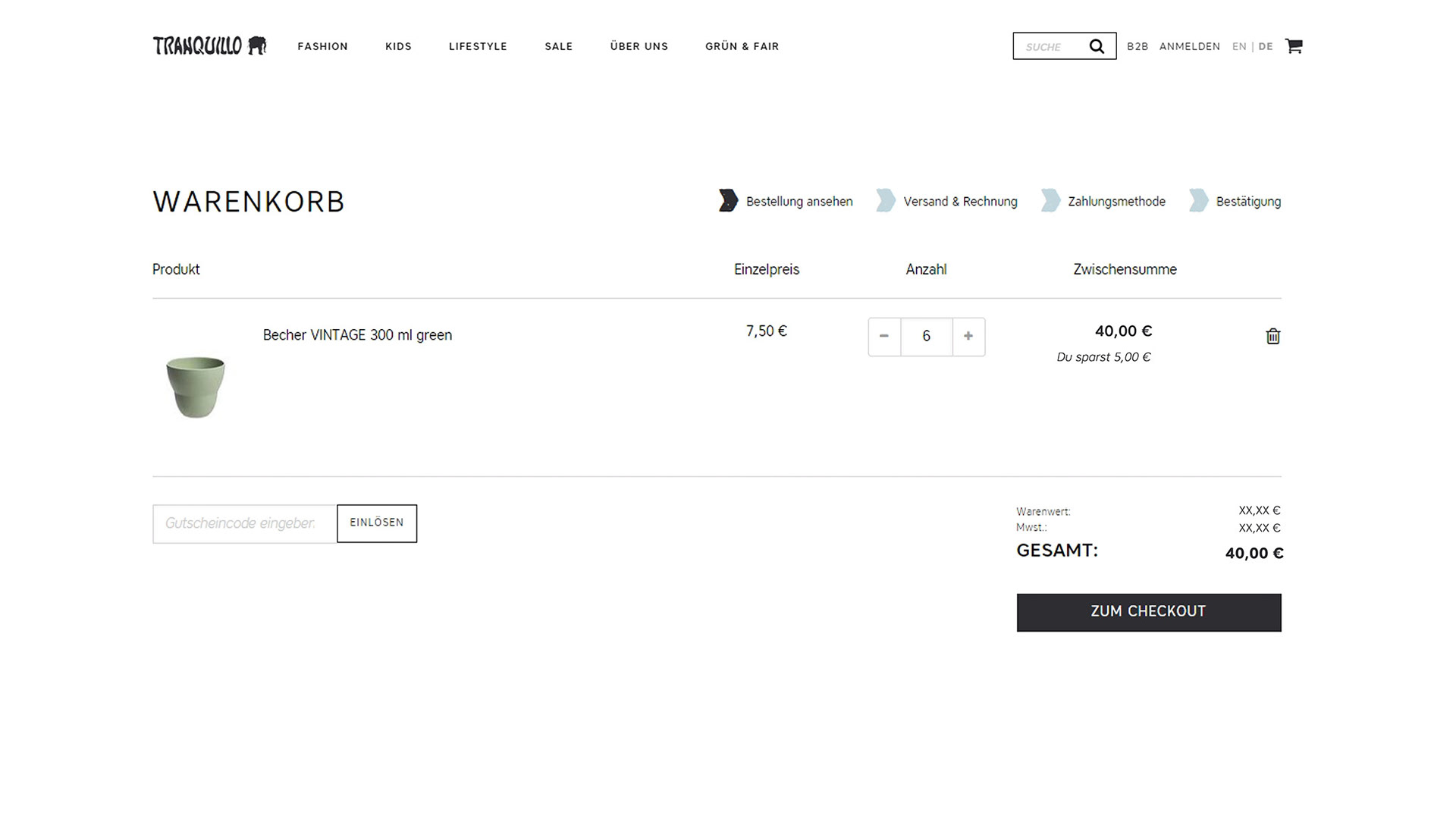The height and width of the screenshot is (819, 1456).
Task: Click the Einlösen voucher button
Action: point(377,523)
